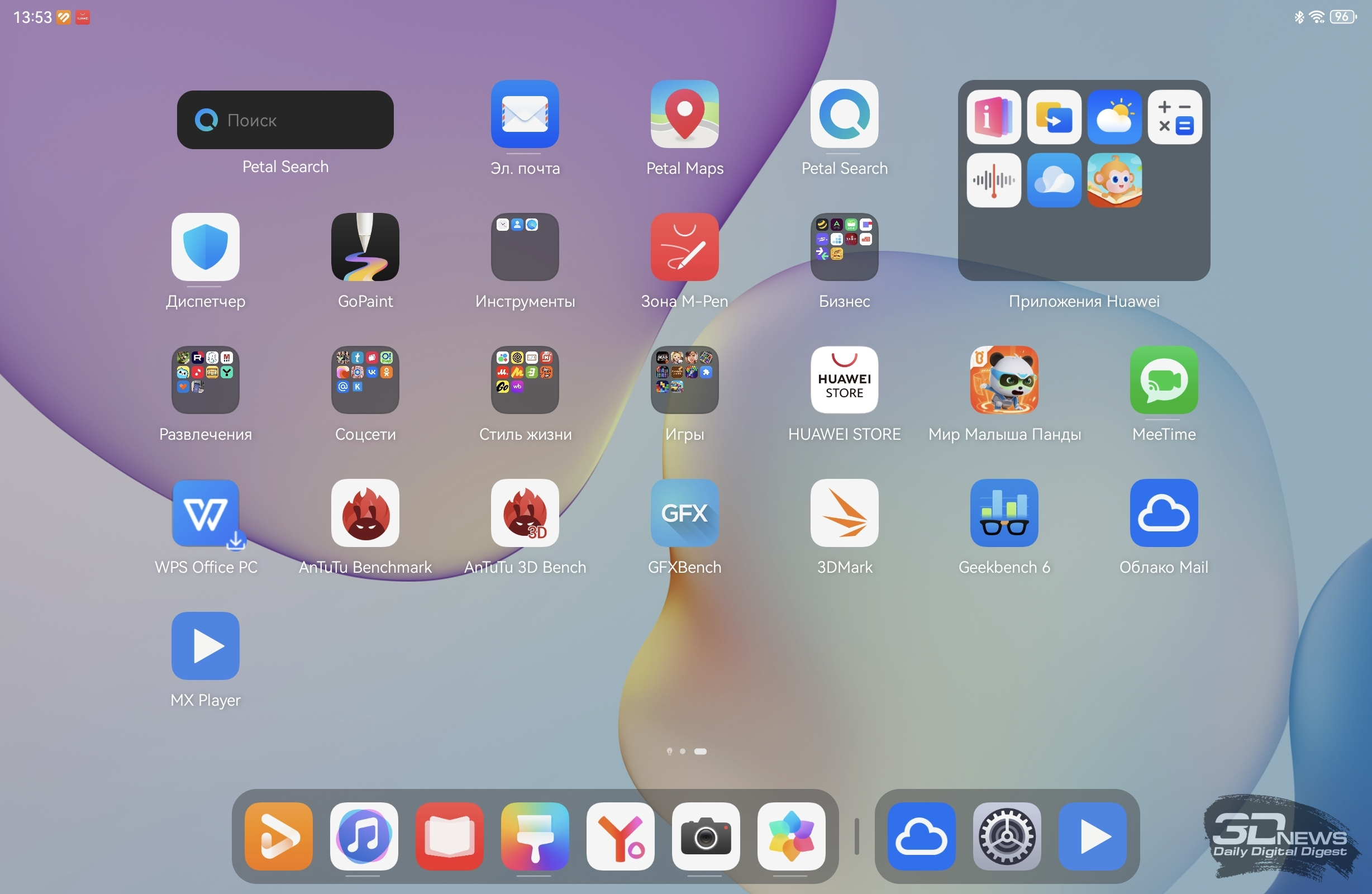Viewport: 1372px width, 894px height.
Task: Open the Развлечения folder
Action: coord(205,379)
